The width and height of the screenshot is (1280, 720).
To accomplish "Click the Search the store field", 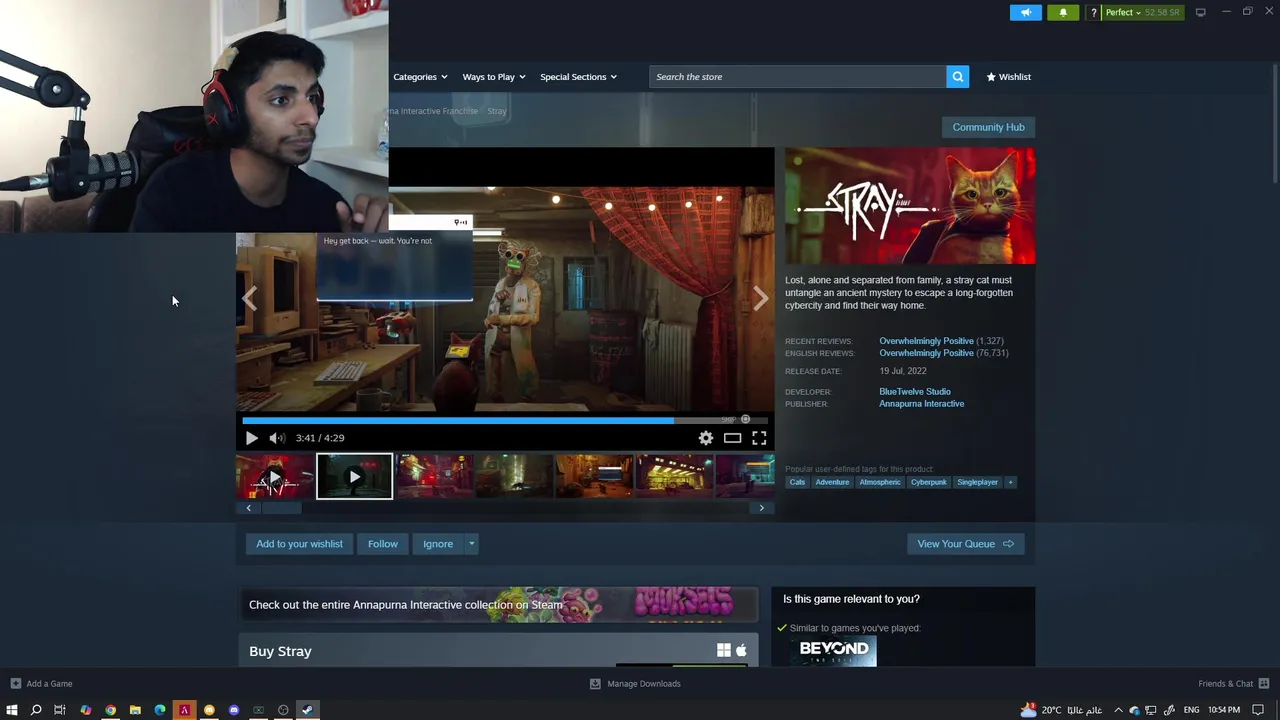I will click(x=797, y=77).
